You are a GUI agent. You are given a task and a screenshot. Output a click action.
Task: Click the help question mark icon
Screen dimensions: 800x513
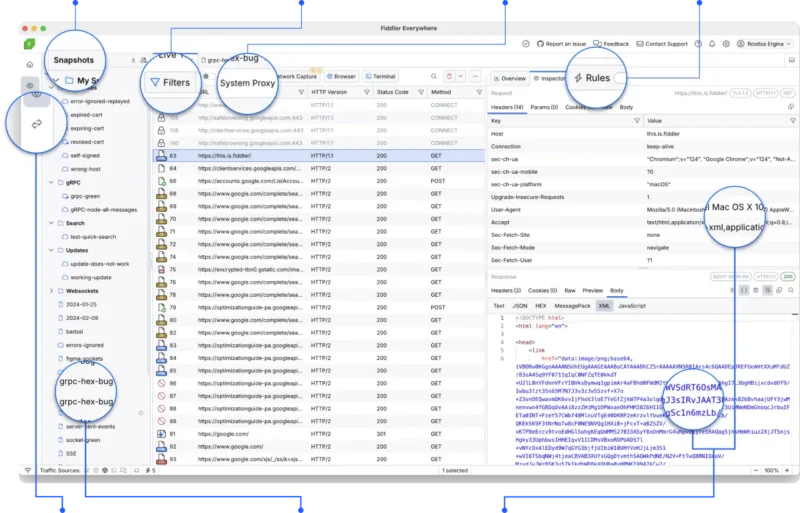(698, 44)
